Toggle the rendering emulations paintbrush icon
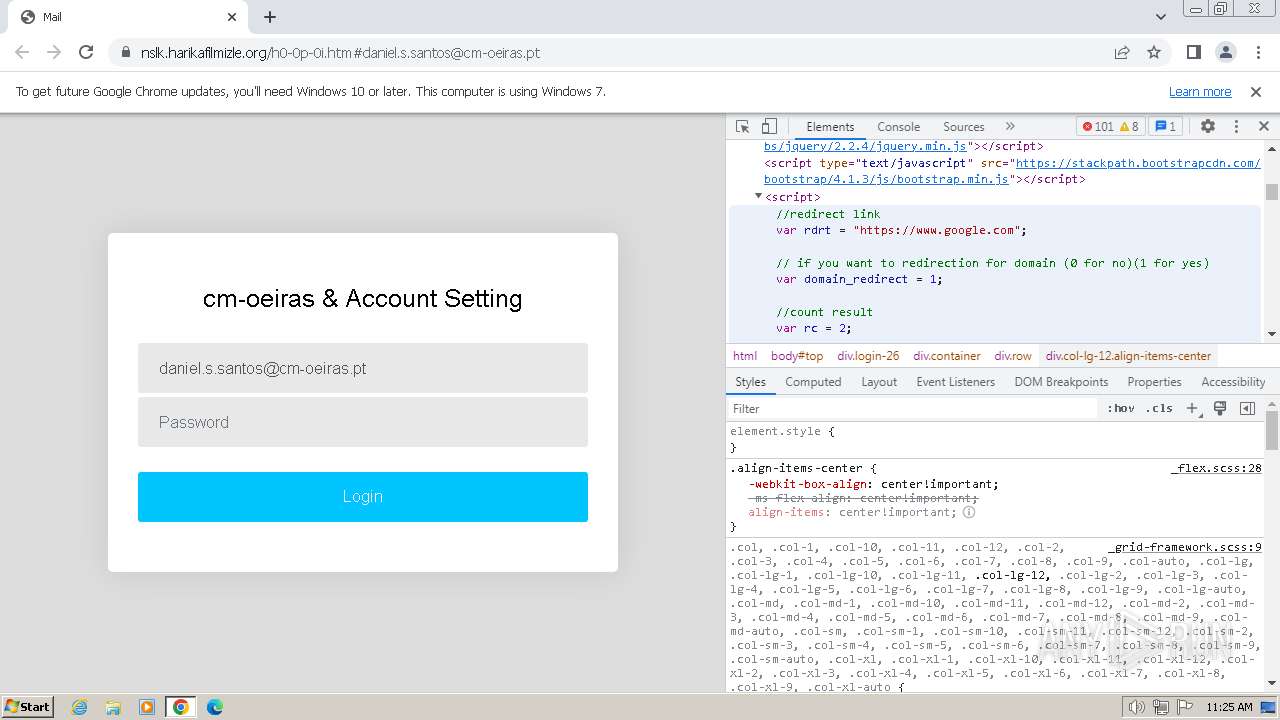Viewport: 1280px width, 720px height. (x=1220, y=408)
